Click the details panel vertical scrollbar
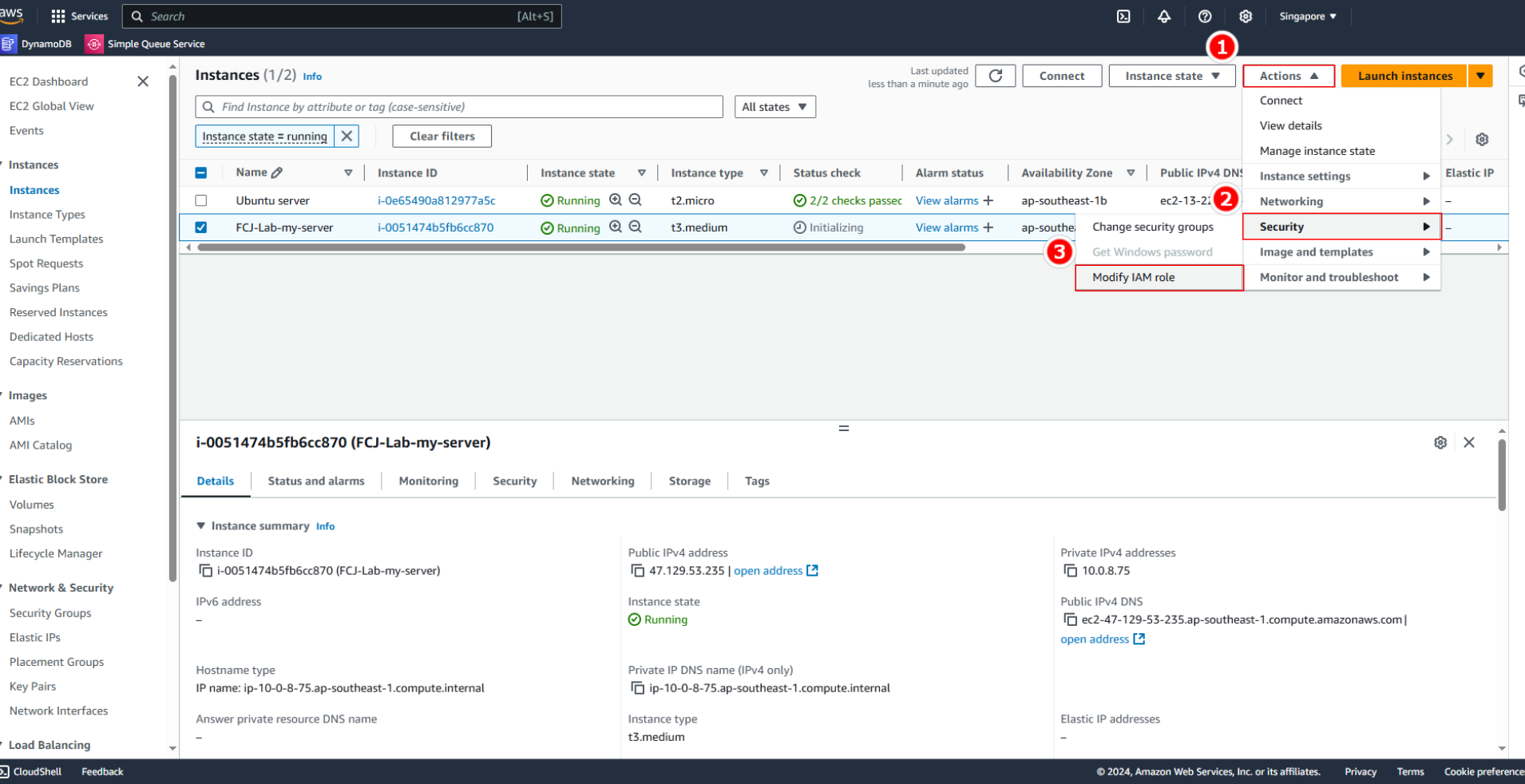 pos(1502,475)
